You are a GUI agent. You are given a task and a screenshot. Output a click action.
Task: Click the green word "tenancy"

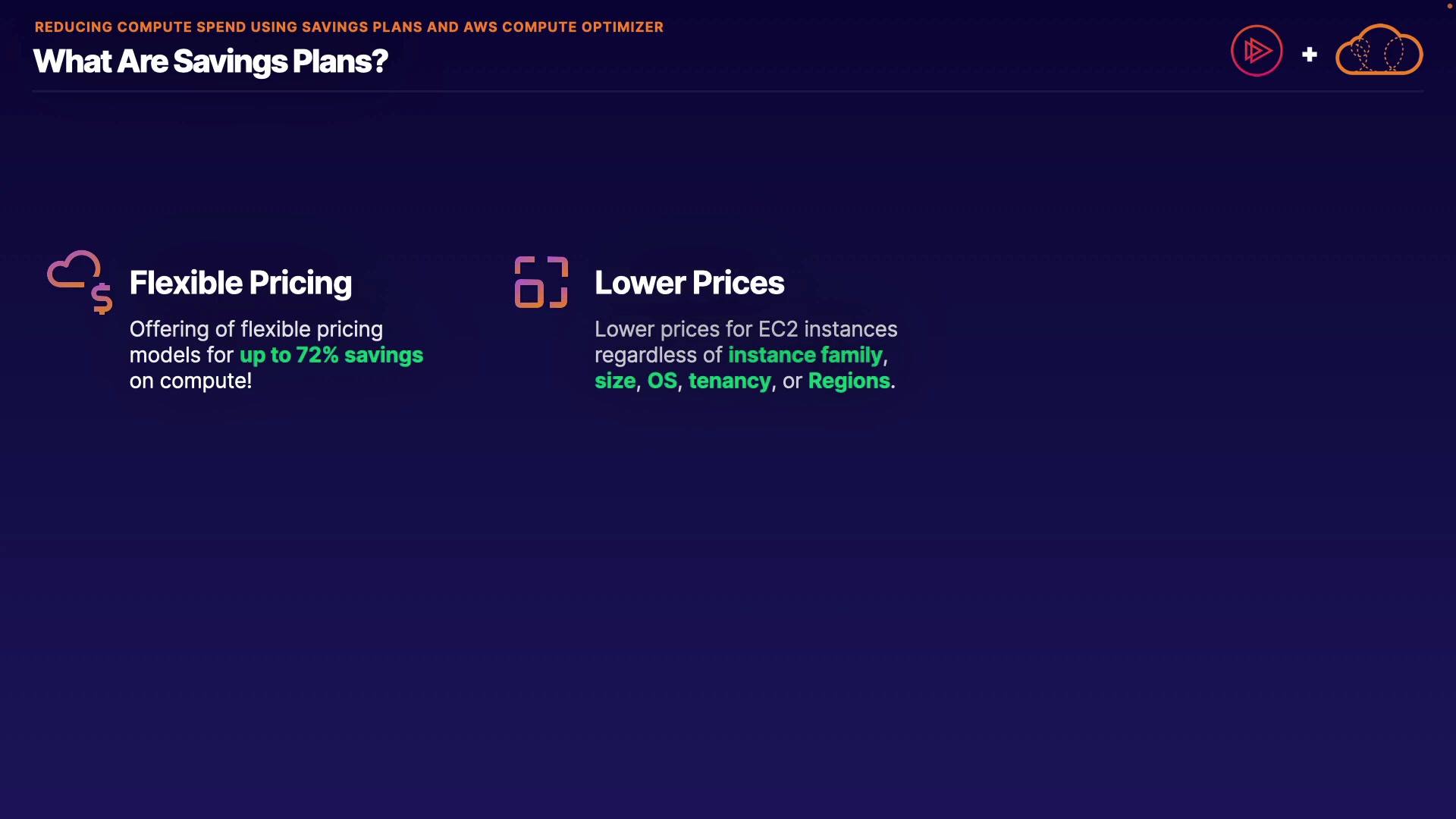click(x=730, y=381)
